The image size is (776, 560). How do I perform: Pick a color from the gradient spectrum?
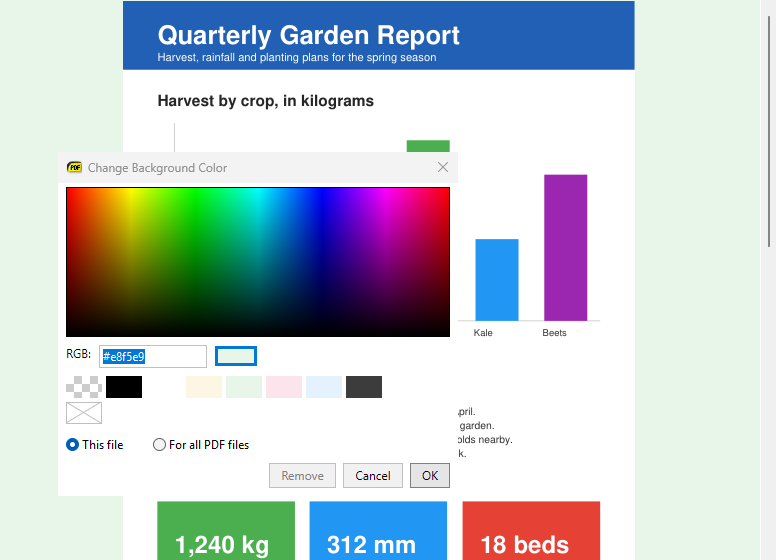coord(258,262)
